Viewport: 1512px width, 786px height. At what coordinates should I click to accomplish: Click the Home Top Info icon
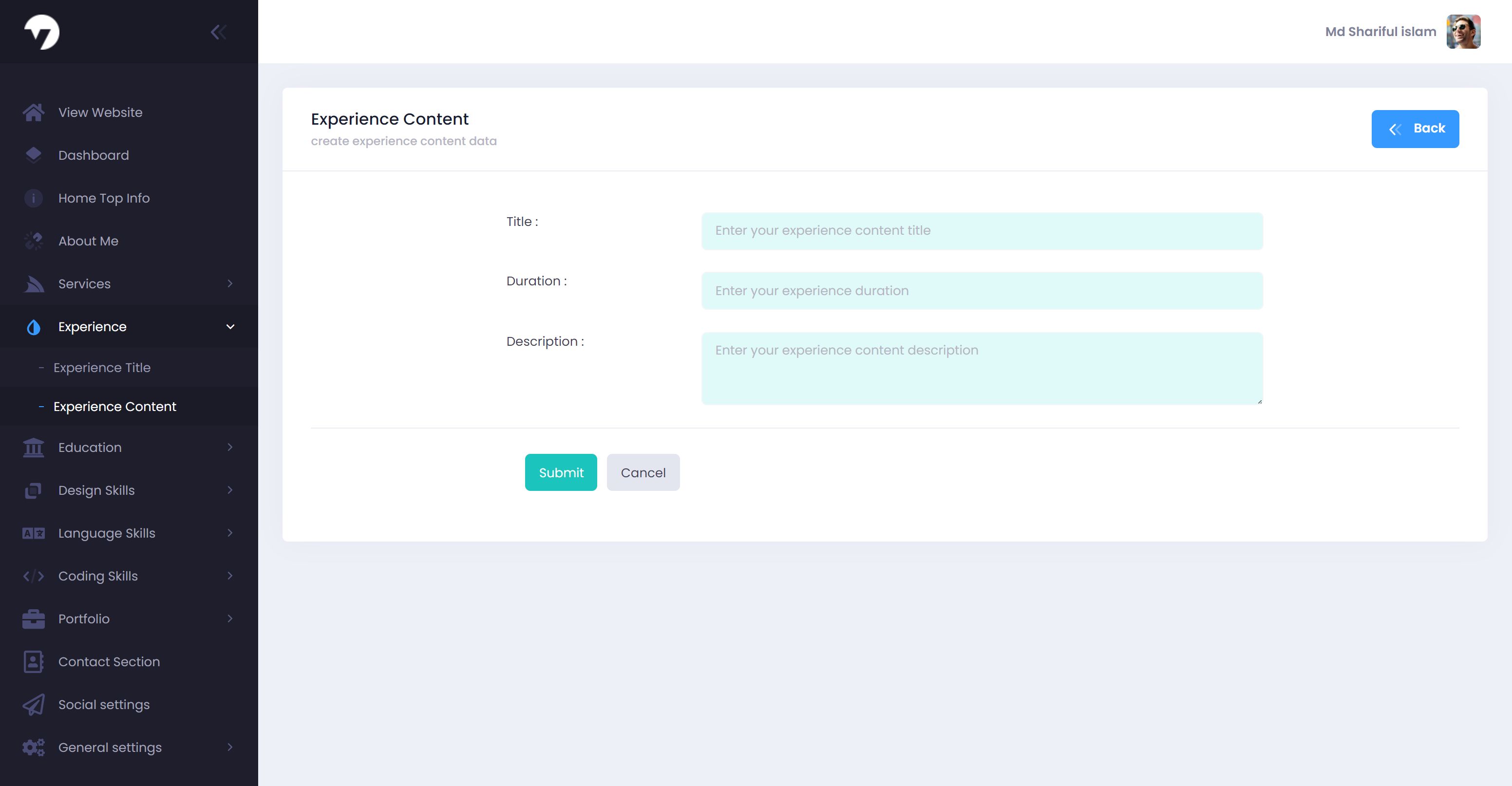point(34,198)
